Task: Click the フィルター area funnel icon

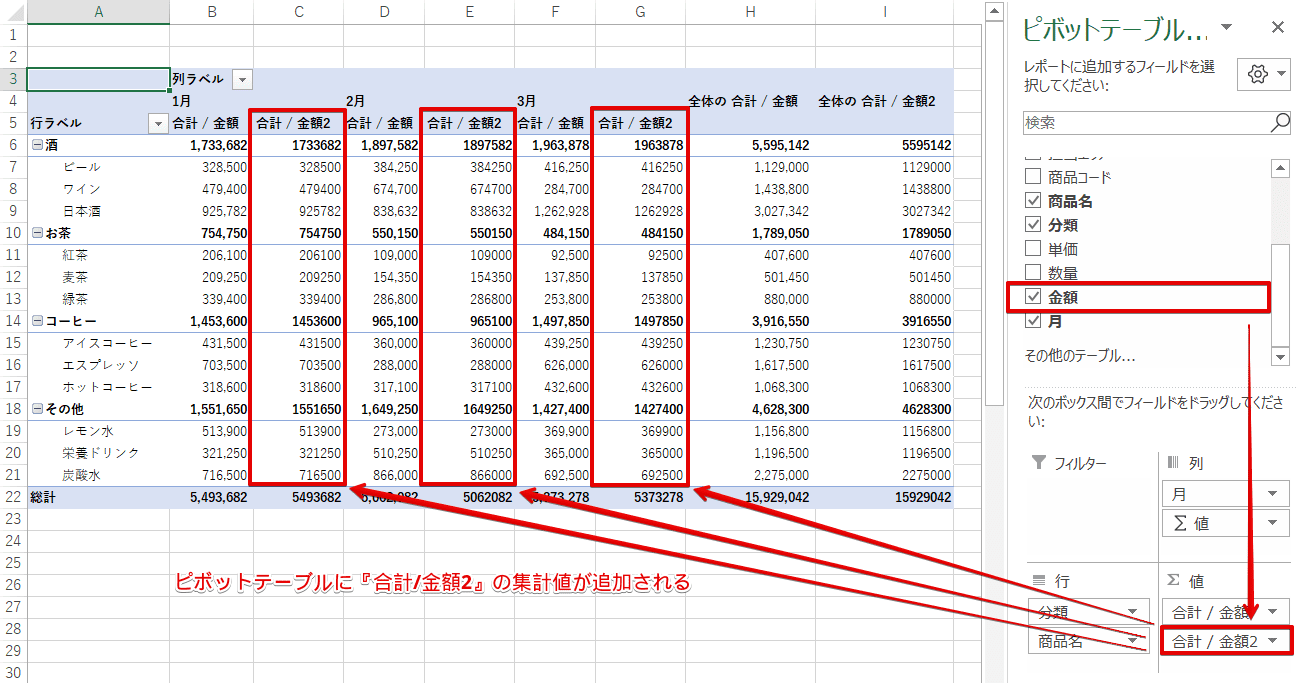Action: (1038, 463)
